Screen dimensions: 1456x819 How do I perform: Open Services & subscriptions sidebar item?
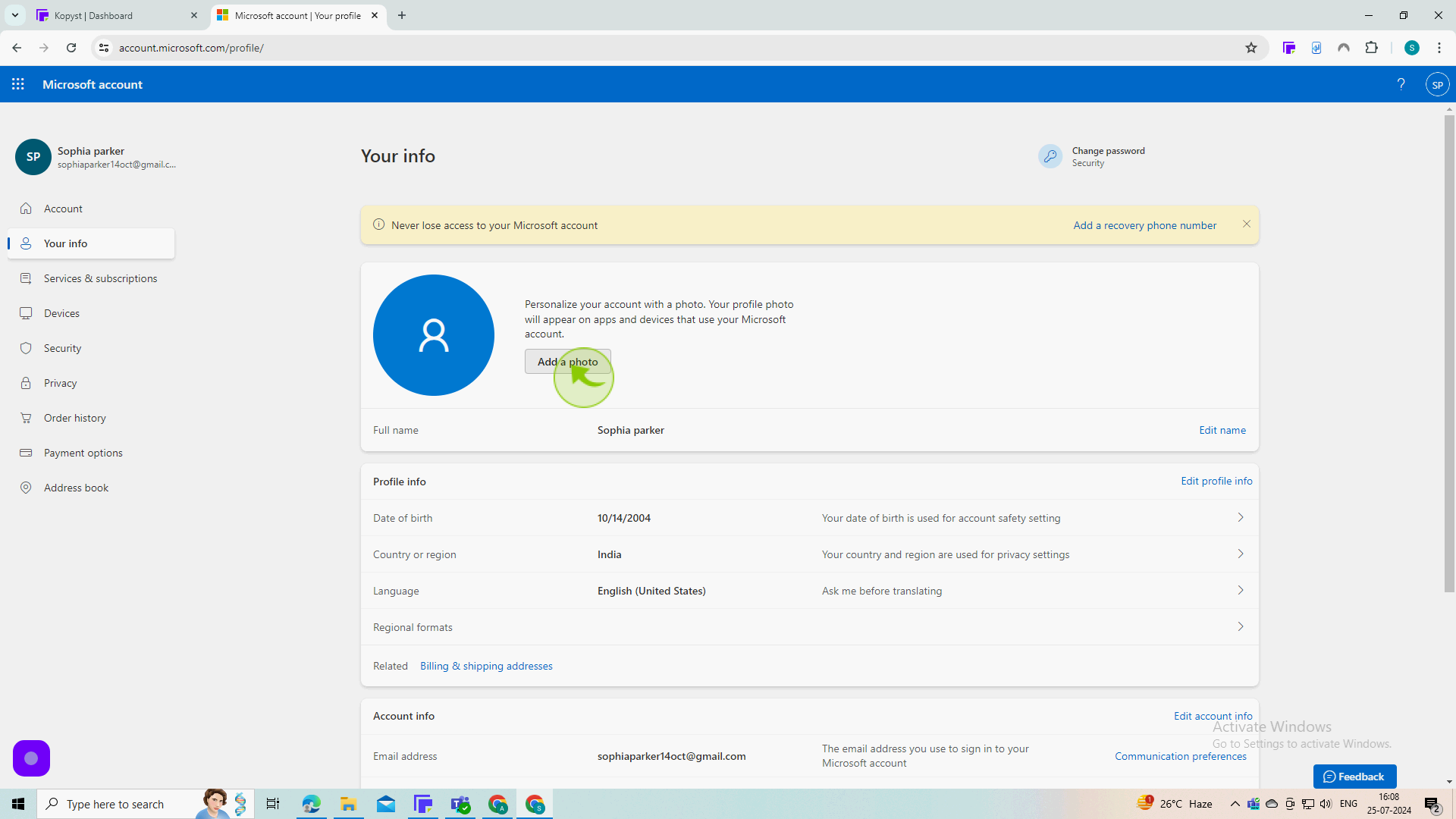coord(91,278)
